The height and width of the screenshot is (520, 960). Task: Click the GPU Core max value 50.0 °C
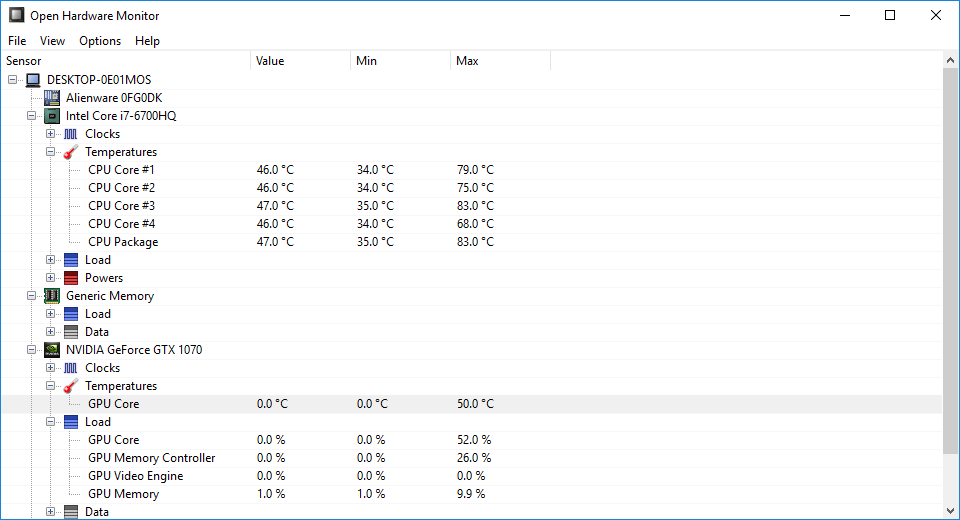click(x=475, y=404)
